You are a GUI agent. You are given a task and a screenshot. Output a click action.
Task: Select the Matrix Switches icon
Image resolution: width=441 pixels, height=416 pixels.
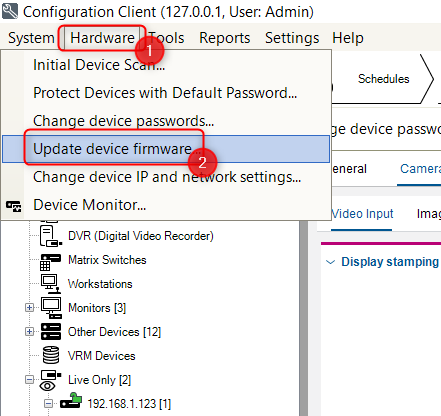point(50,262)
